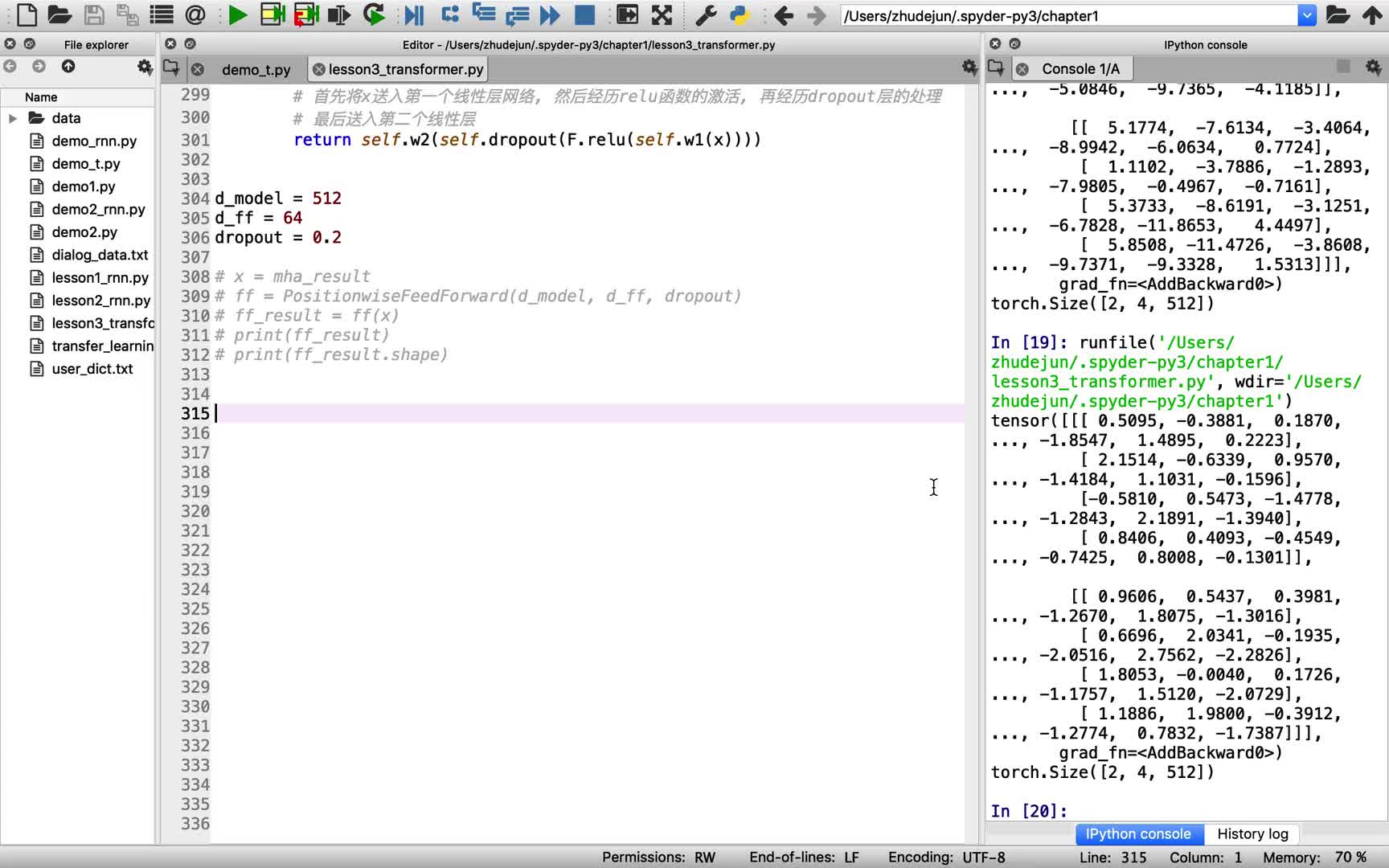
Task: Undock the File explorer pane
Action: point(30,44)
